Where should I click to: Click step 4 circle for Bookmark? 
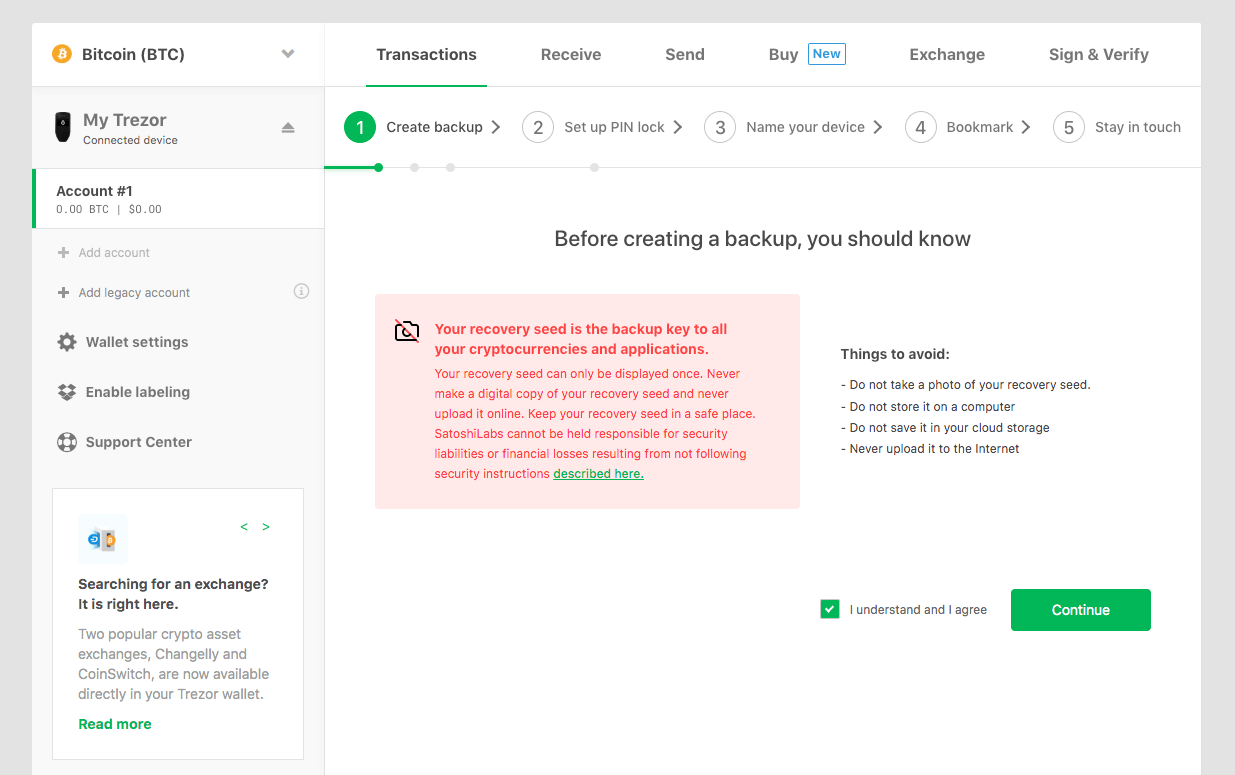(921, 127)
